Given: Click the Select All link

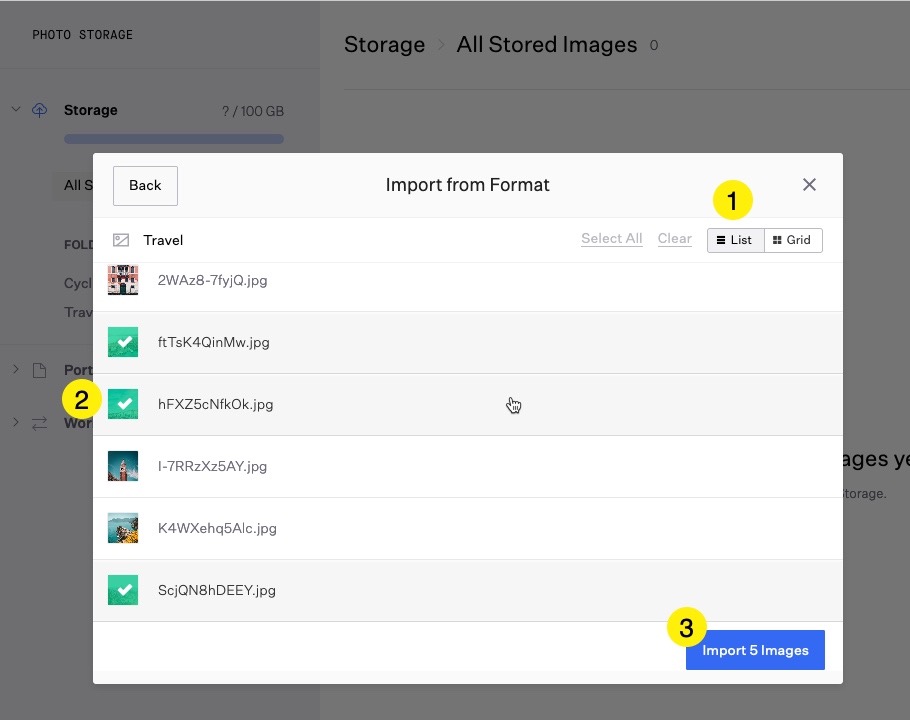Looking at the screenshot, I should (611, 239).
